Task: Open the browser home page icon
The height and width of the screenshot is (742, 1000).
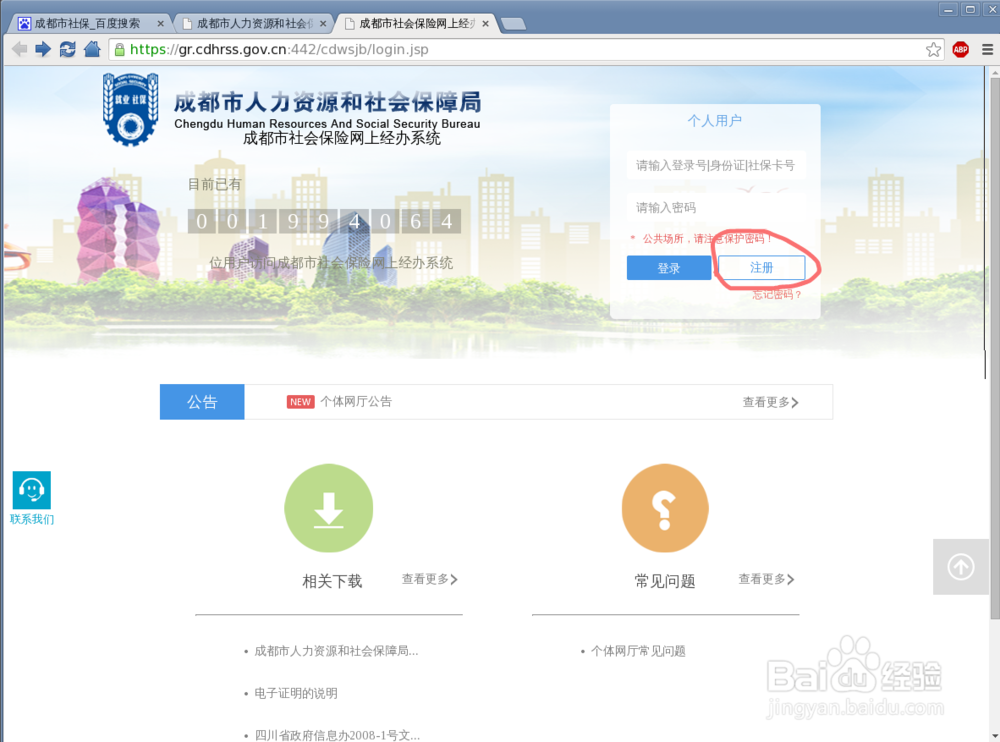Action: tap(91, 48)
